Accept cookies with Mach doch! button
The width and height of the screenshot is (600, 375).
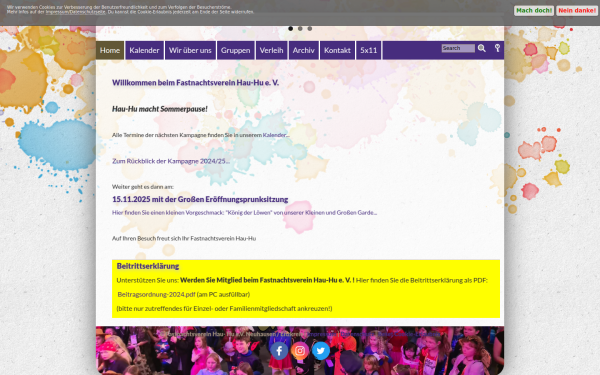(x=534, y=10)
